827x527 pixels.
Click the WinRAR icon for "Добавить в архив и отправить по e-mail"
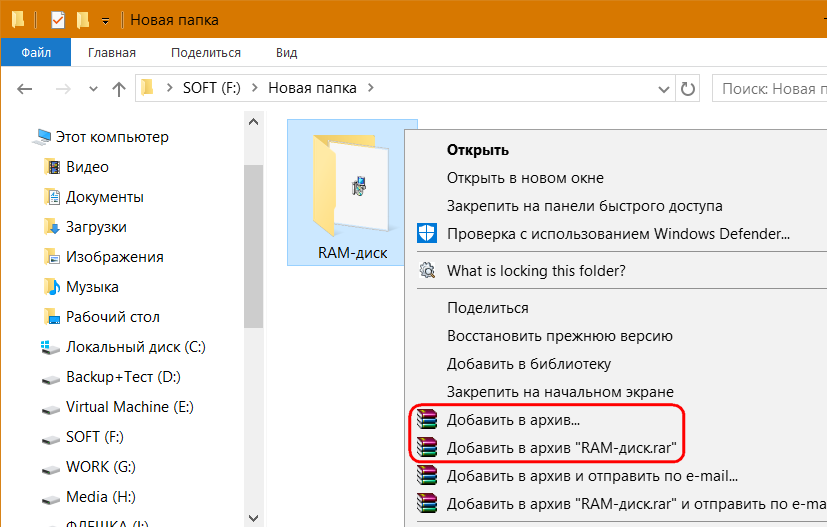428,476
